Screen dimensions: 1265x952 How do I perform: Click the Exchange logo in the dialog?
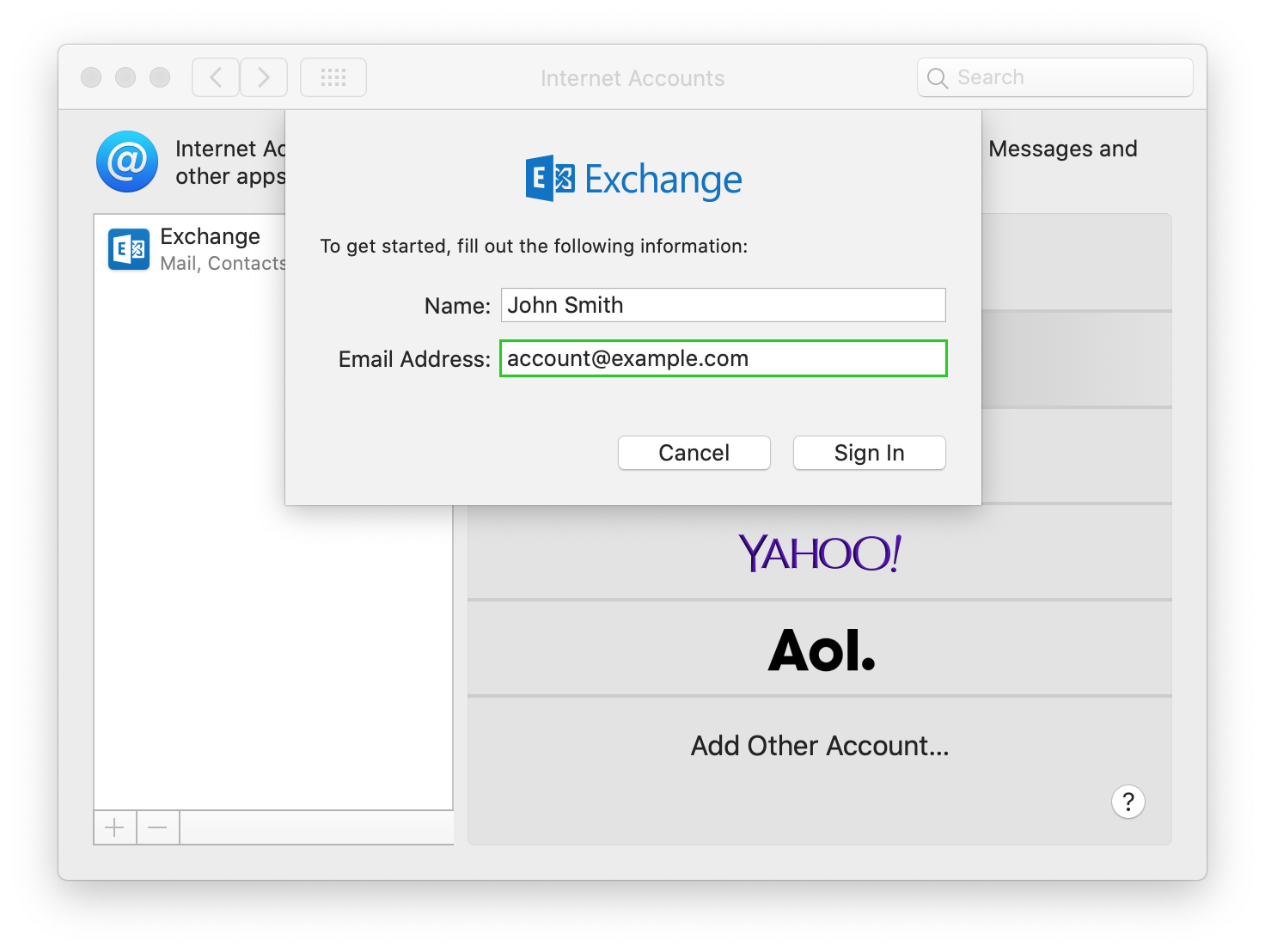pyautogui.click(x=633, y=179)
